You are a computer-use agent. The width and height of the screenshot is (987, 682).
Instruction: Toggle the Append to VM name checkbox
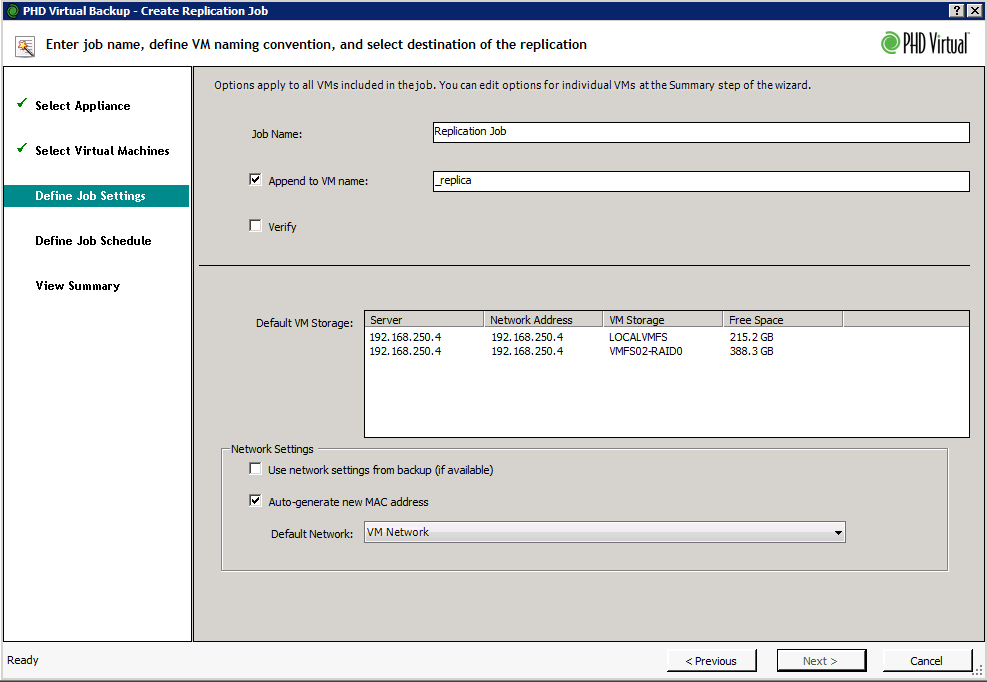tap(255, 179)
